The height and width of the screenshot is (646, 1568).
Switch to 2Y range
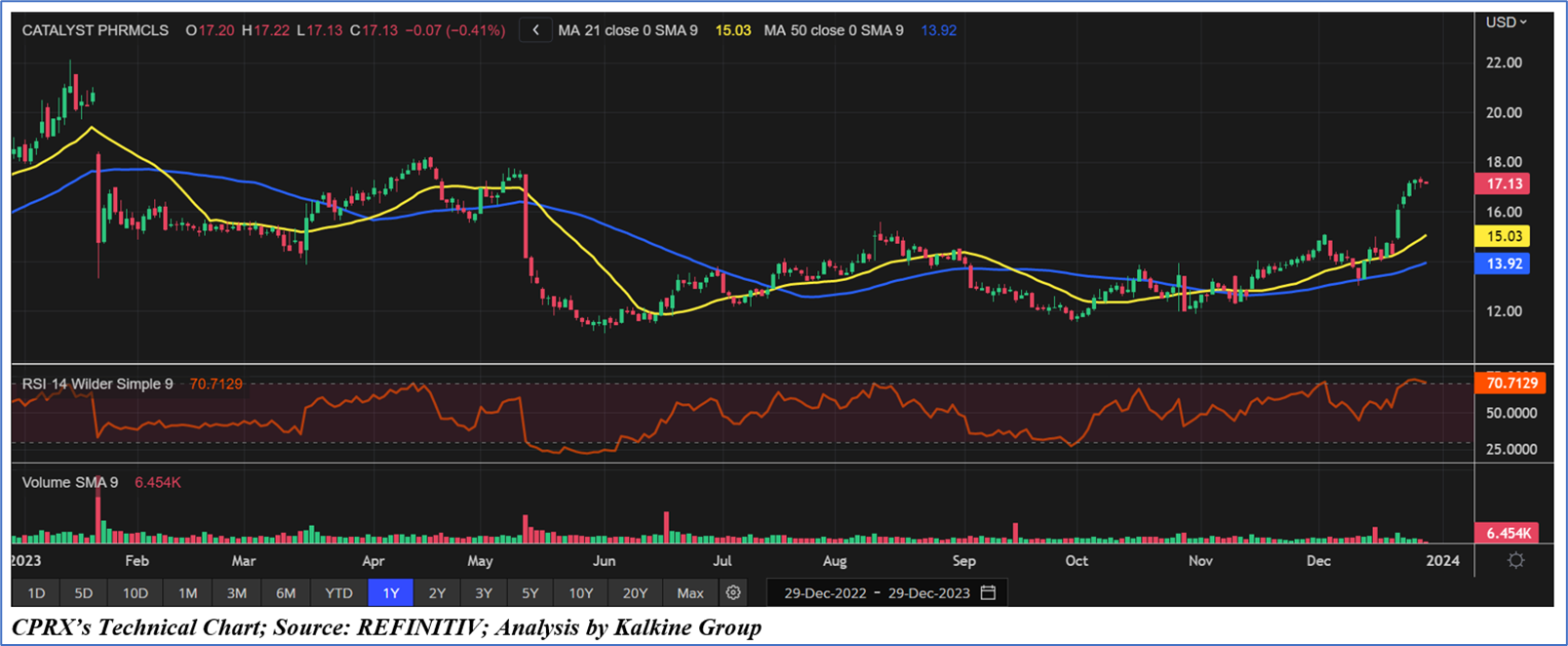click(437, 592)
